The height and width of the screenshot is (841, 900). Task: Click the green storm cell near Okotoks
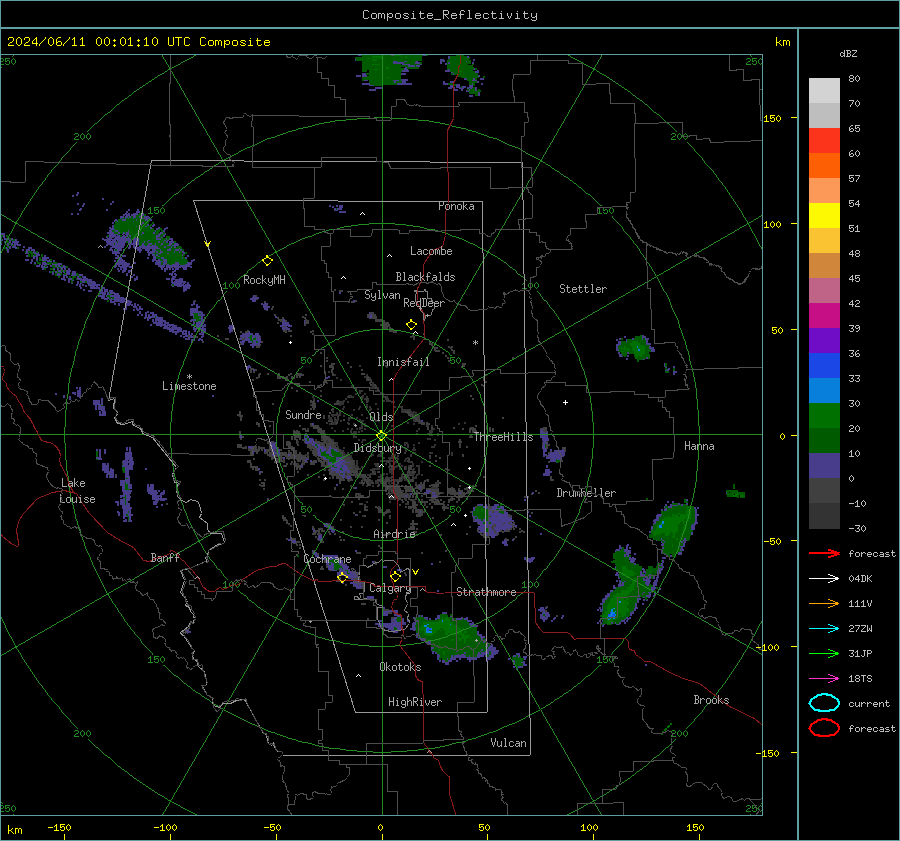[451, 637]
